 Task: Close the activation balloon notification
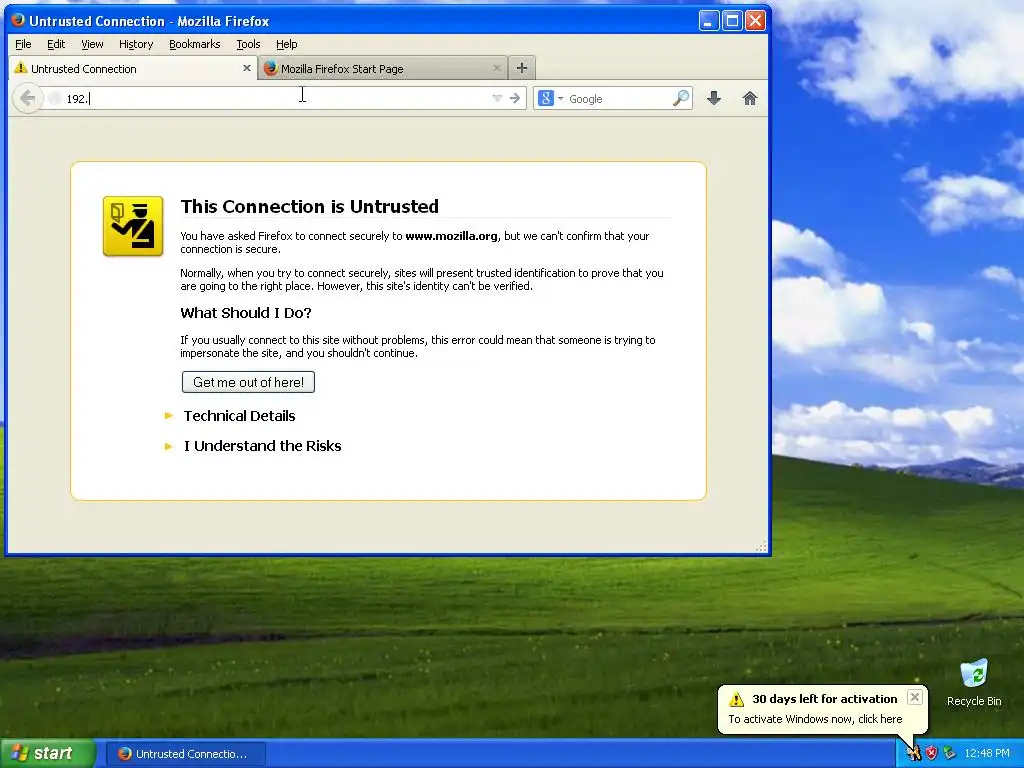[x=915, y=697]
